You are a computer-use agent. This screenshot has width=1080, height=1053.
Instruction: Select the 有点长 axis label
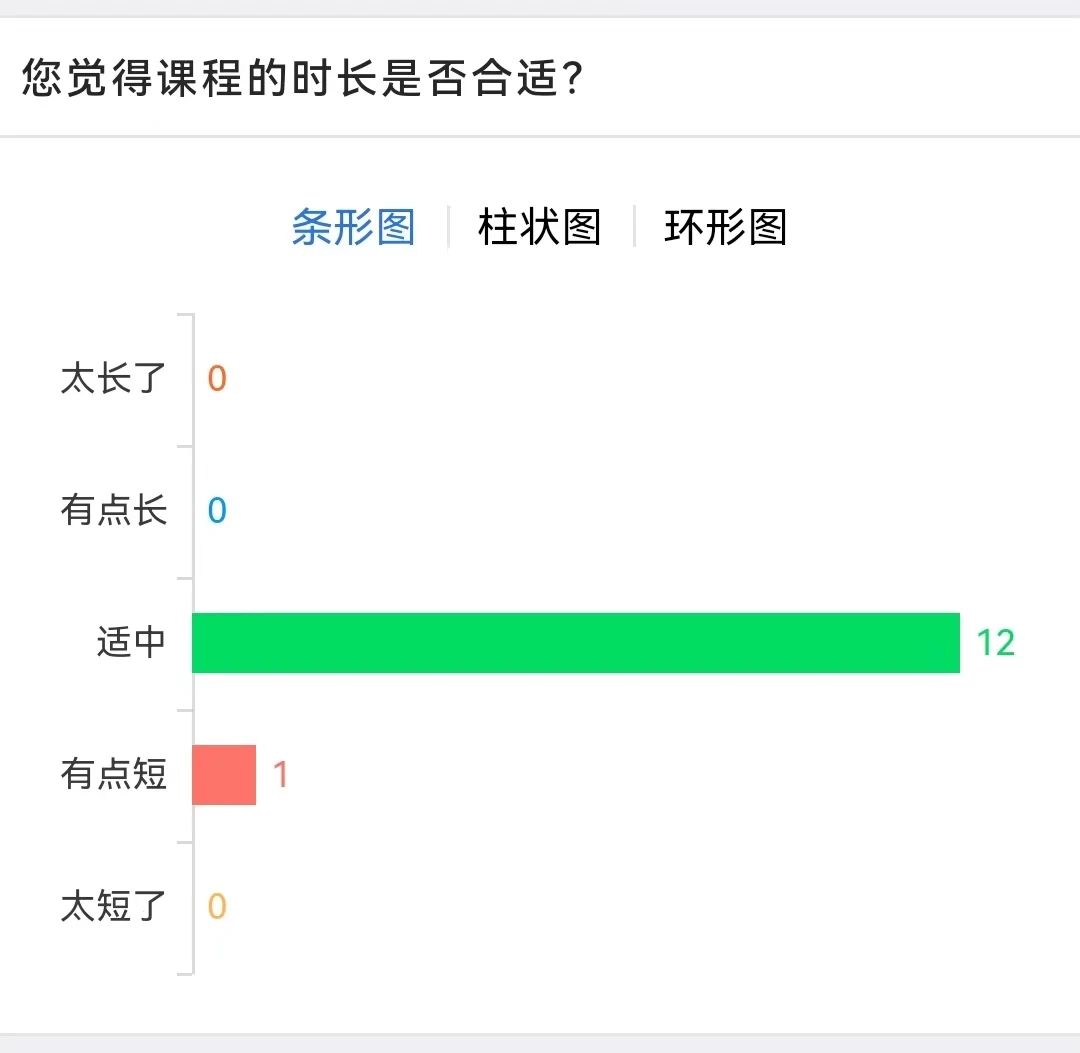113,511
